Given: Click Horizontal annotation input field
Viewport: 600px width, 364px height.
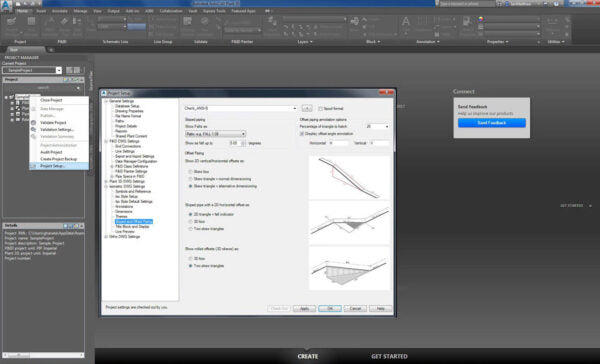Looking at the screenshot, I should point(338,143).
